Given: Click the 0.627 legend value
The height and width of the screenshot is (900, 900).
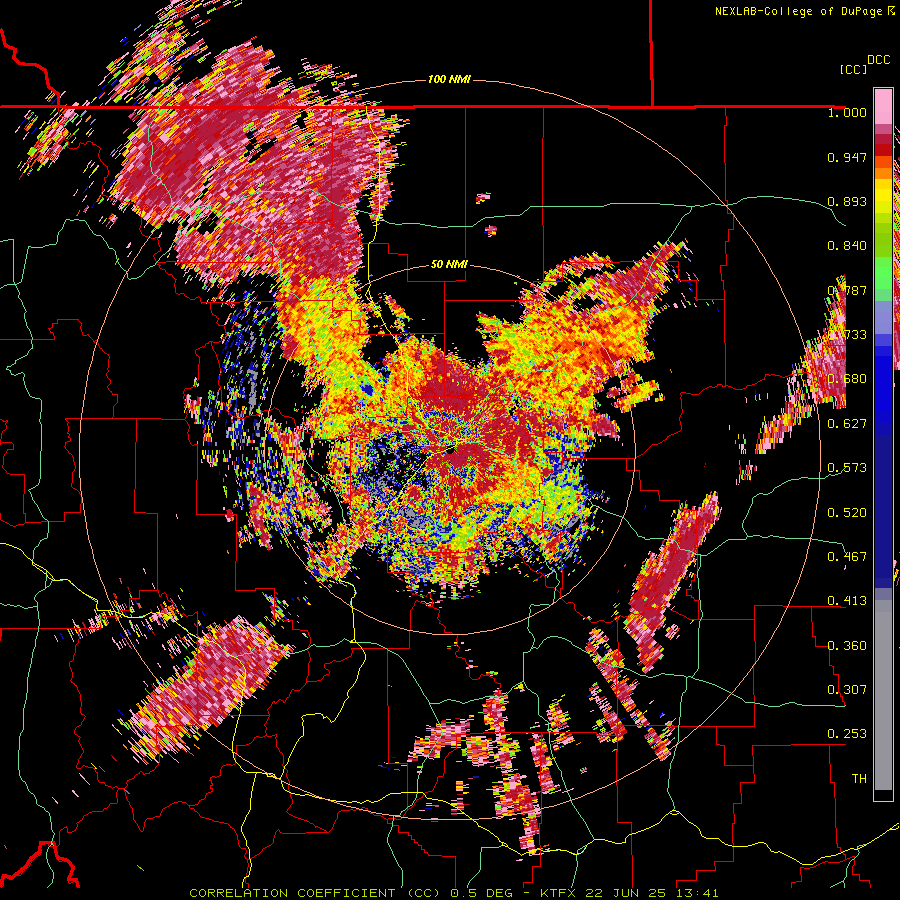Looking at the screenshot, I should coord(847,424).
